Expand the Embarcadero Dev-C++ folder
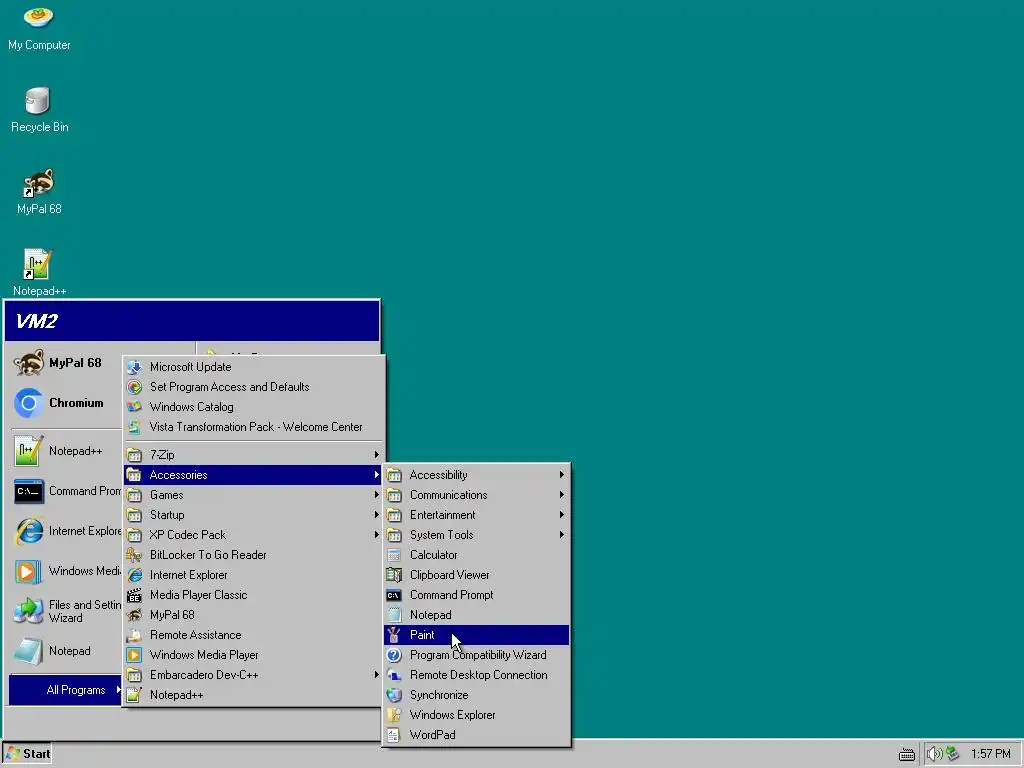1024x768 pixels. tap(253, 675)
